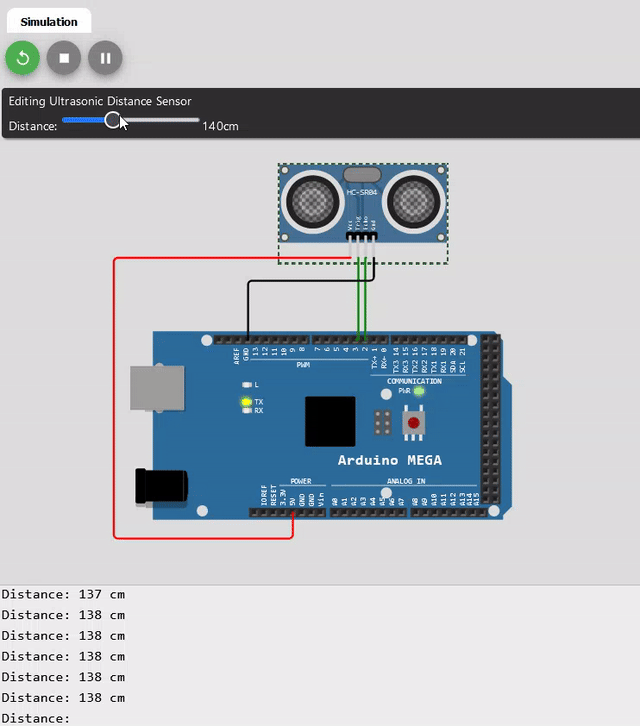640x726 pixels.
Task: Click the black microcontroller chip
Action: click(x=330, y=421)
